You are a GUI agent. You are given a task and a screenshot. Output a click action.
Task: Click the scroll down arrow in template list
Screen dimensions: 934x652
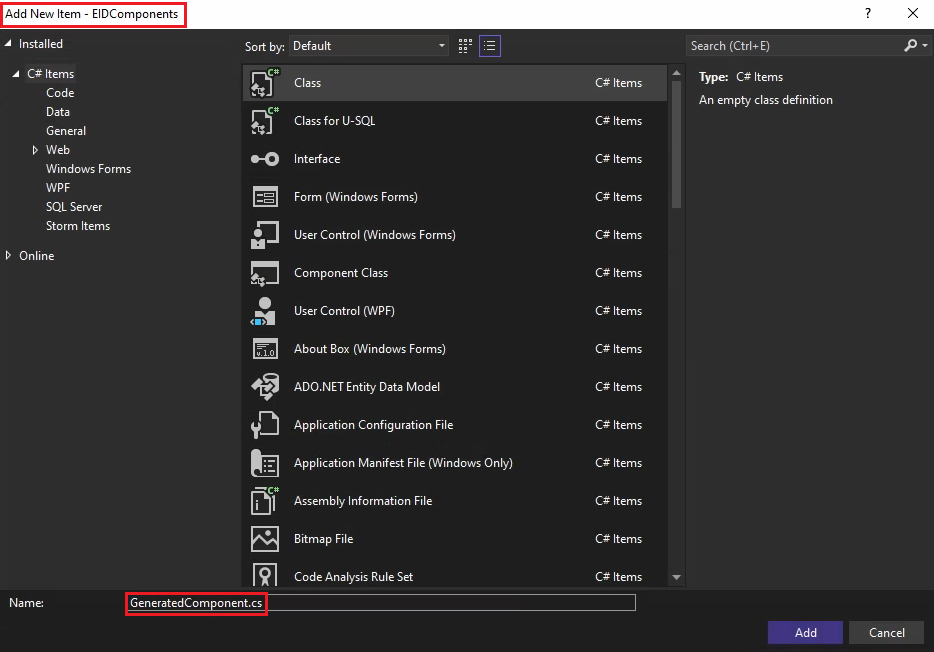[676, 577]
